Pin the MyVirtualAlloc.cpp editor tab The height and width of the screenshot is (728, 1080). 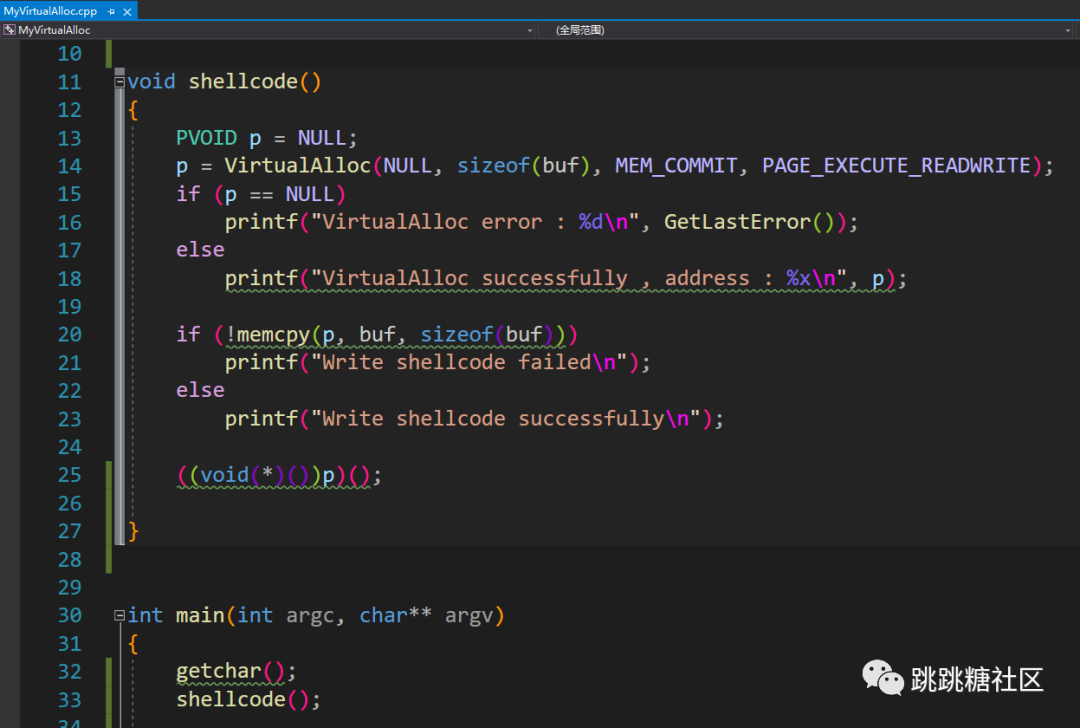coord(110,11)
